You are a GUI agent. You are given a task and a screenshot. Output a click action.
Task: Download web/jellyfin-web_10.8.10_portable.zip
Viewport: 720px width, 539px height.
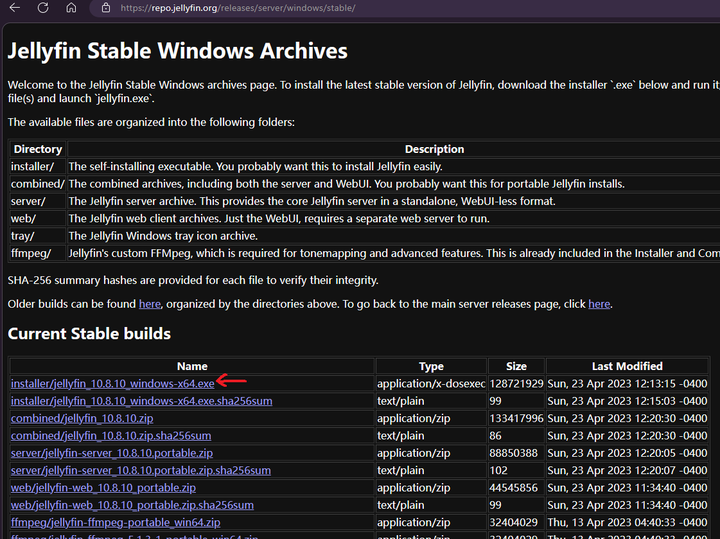pos(103,488)
